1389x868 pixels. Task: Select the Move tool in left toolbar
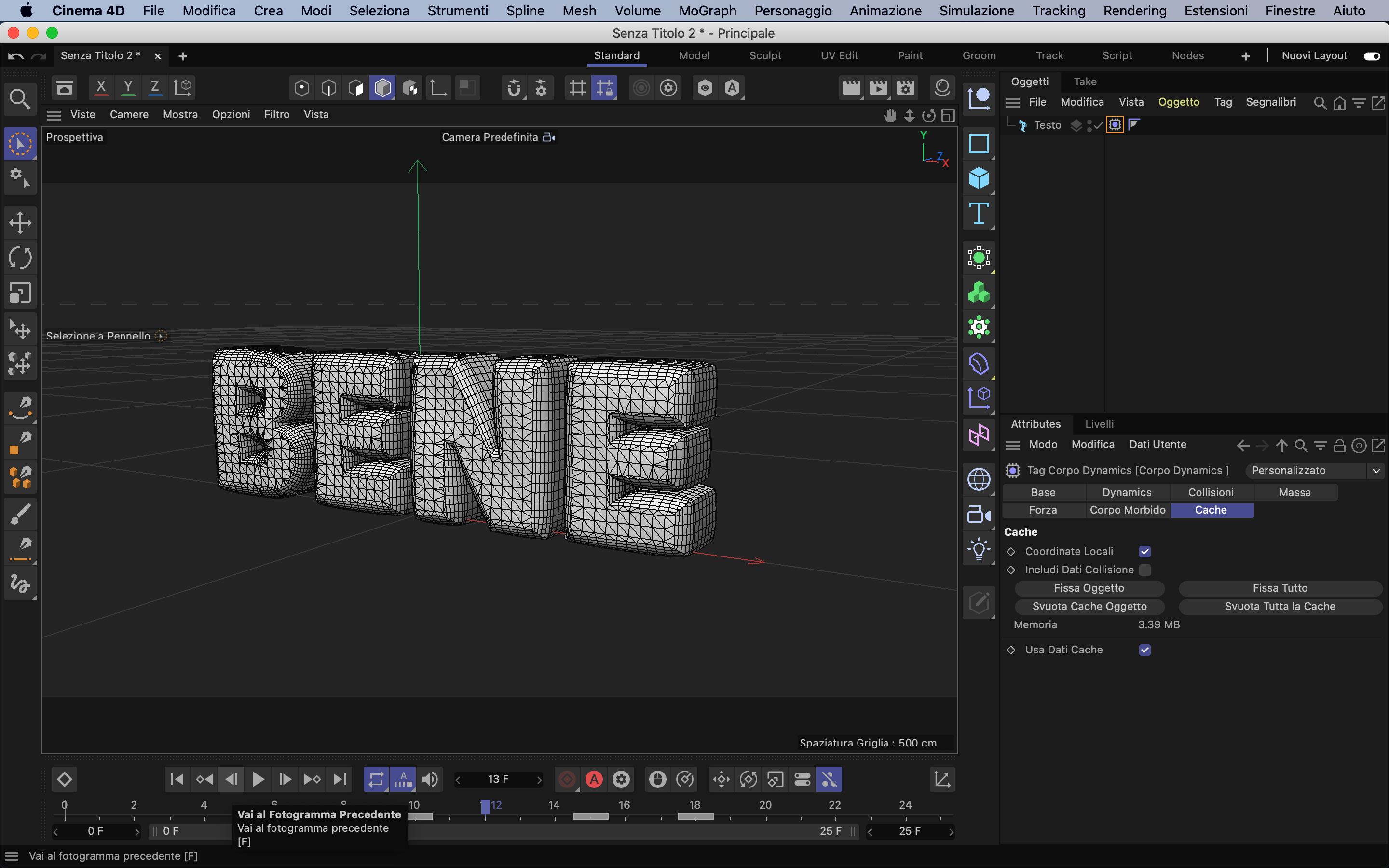click(20, 223)
